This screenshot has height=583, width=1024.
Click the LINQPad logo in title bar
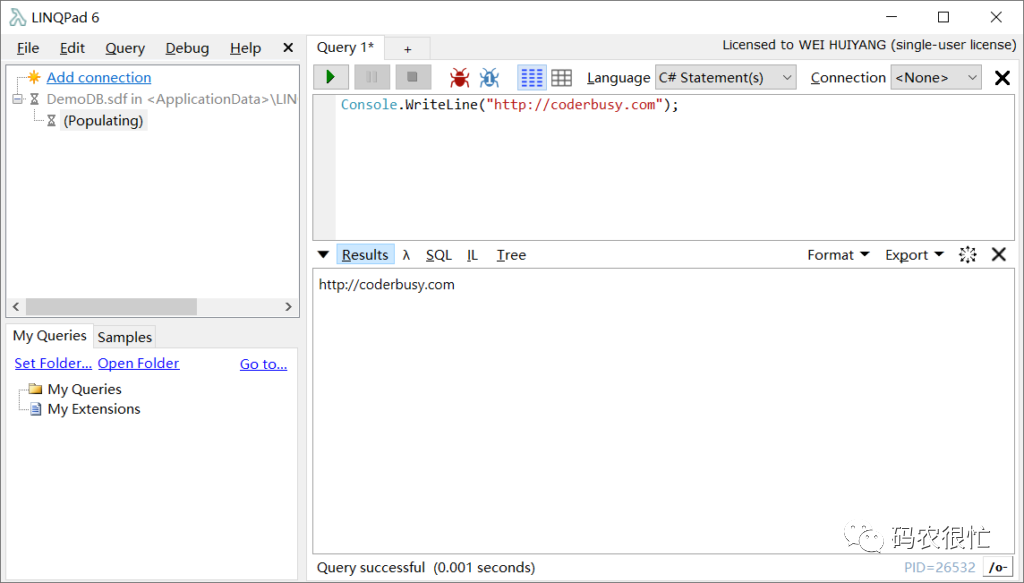(18, 17)
